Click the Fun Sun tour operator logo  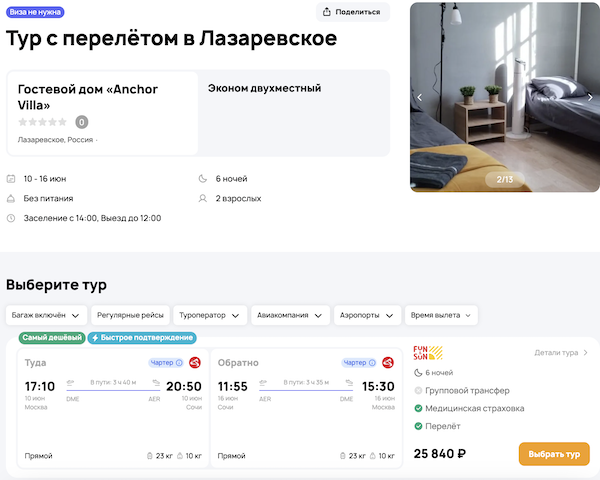pyautogui.click(x=427, y=353)
